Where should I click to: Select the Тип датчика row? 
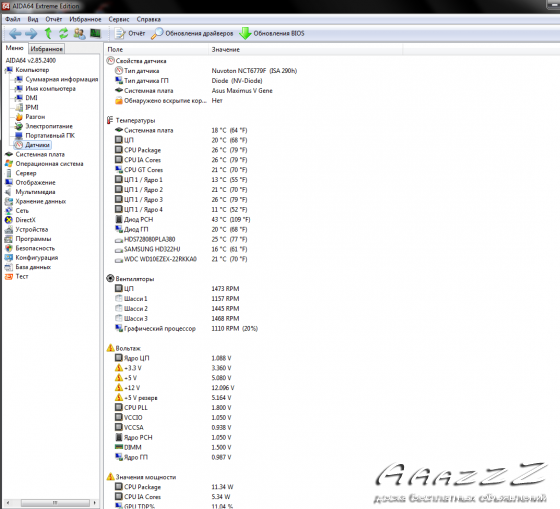(x=205, y=71)
